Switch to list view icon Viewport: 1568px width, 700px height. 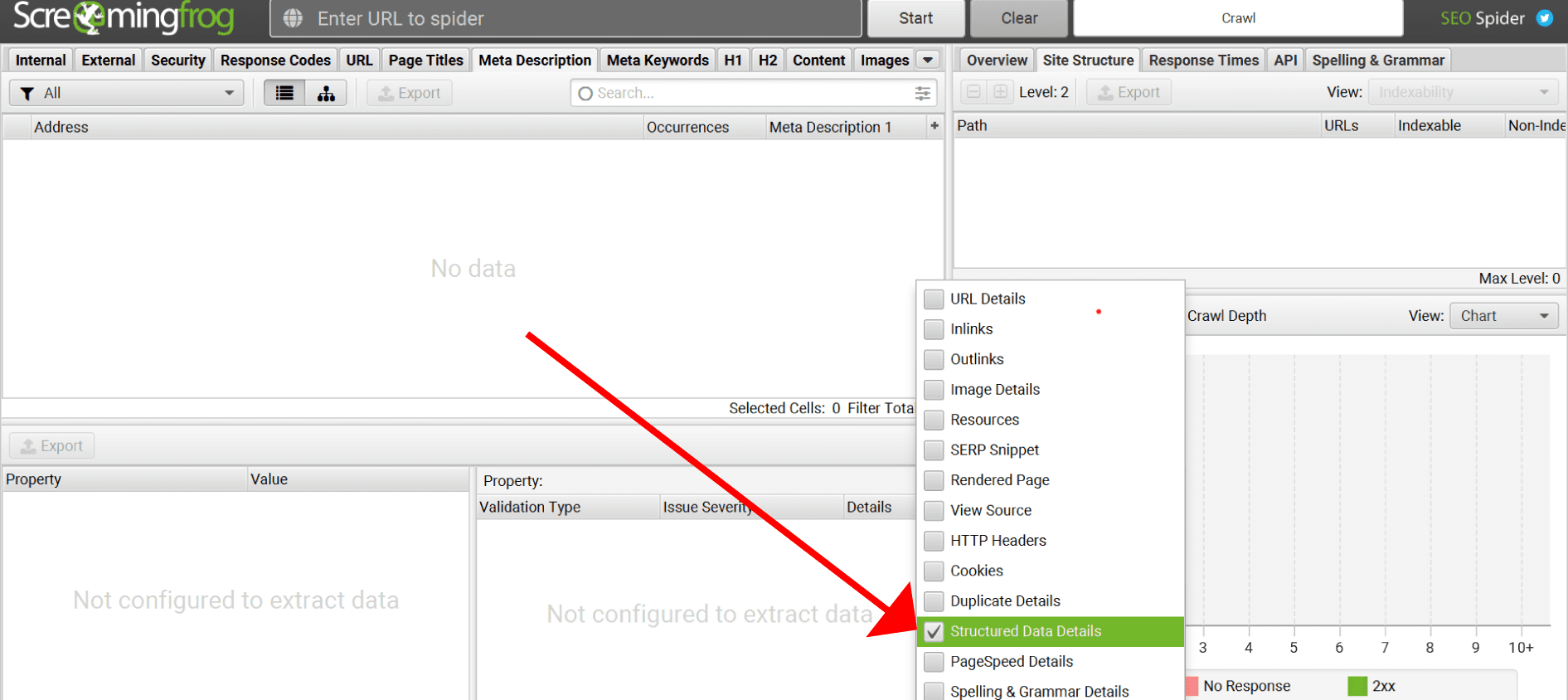pos(284,93)
